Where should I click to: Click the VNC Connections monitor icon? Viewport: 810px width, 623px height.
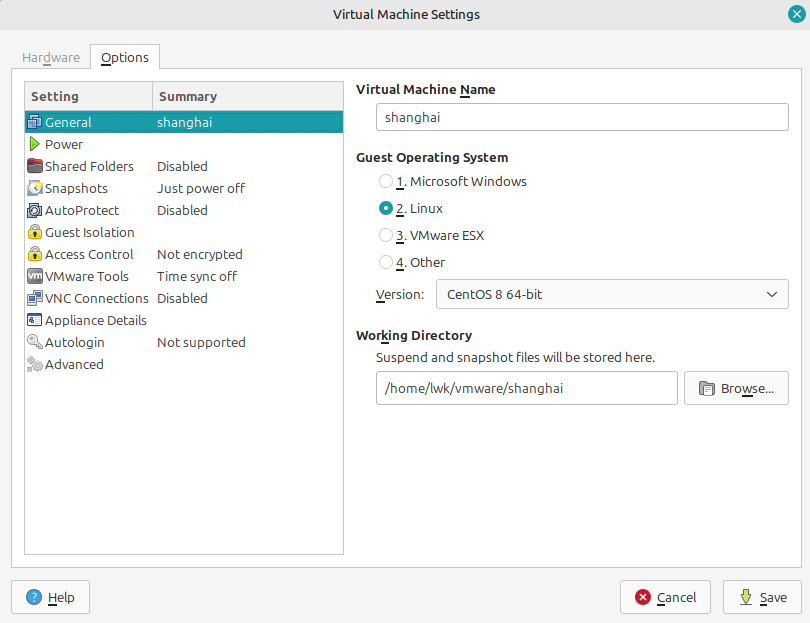[x=35, y=298]
